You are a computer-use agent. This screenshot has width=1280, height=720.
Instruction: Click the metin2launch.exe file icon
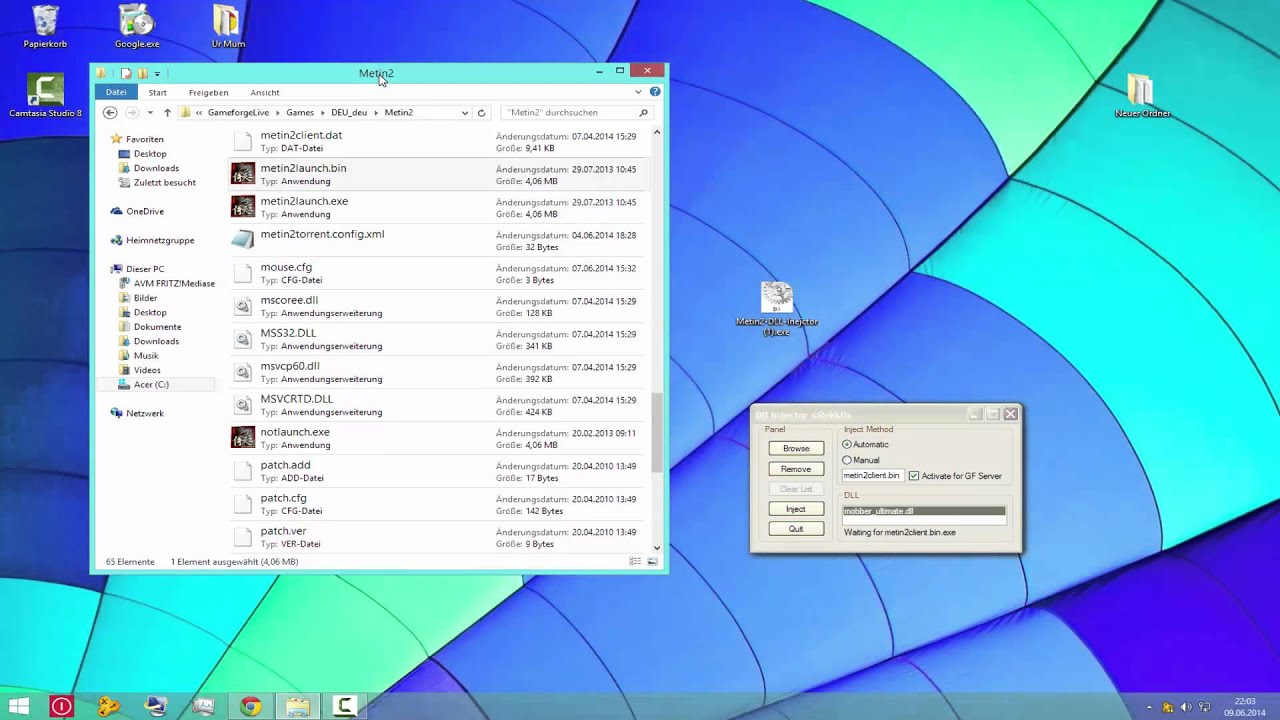(x=243, y=207)
